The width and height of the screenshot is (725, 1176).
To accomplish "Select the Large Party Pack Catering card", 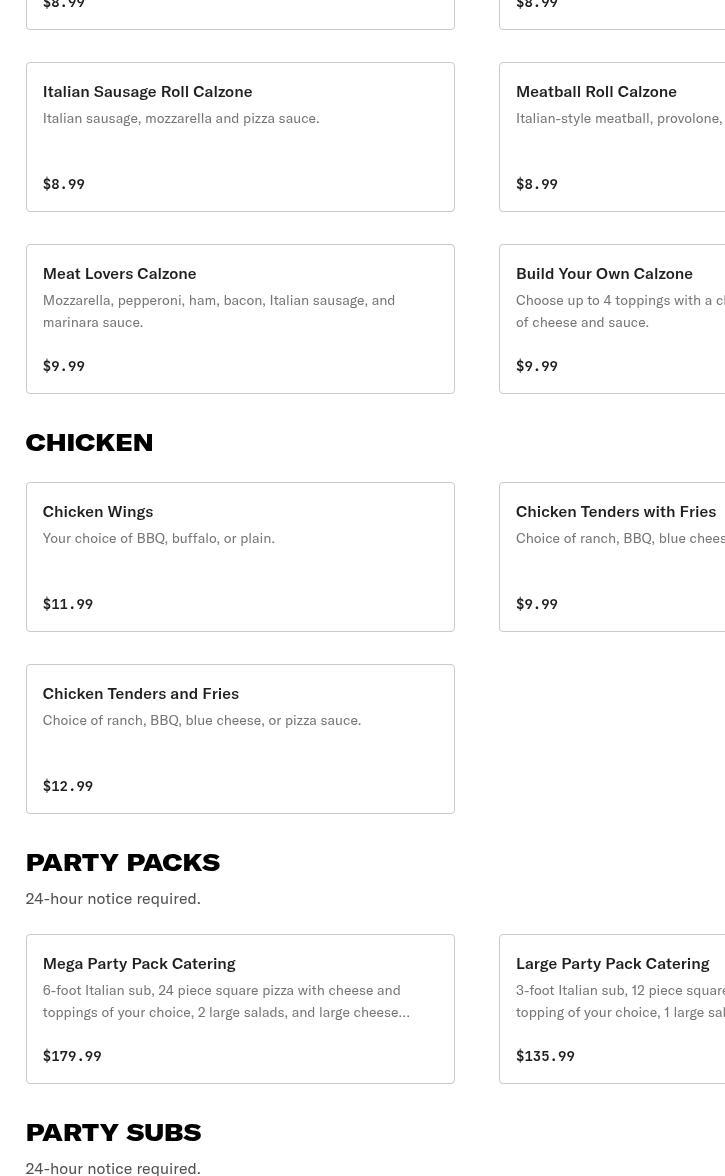I will [x=612, y=1009].
